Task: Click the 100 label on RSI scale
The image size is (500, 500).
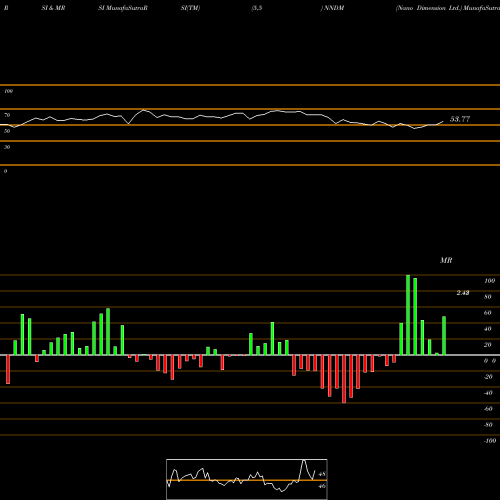Action: (8, 91)
